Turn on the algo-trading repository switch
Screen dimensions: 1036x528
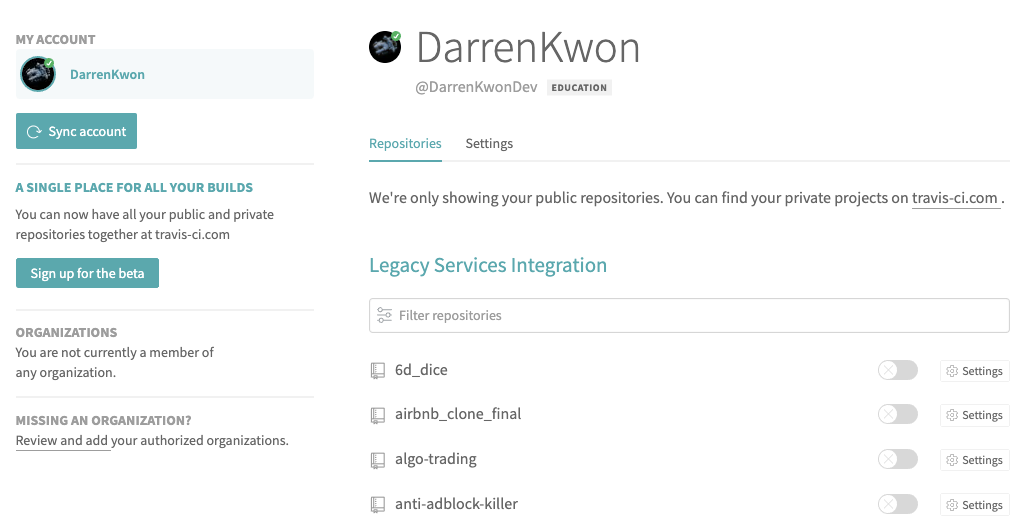[897, 459]
